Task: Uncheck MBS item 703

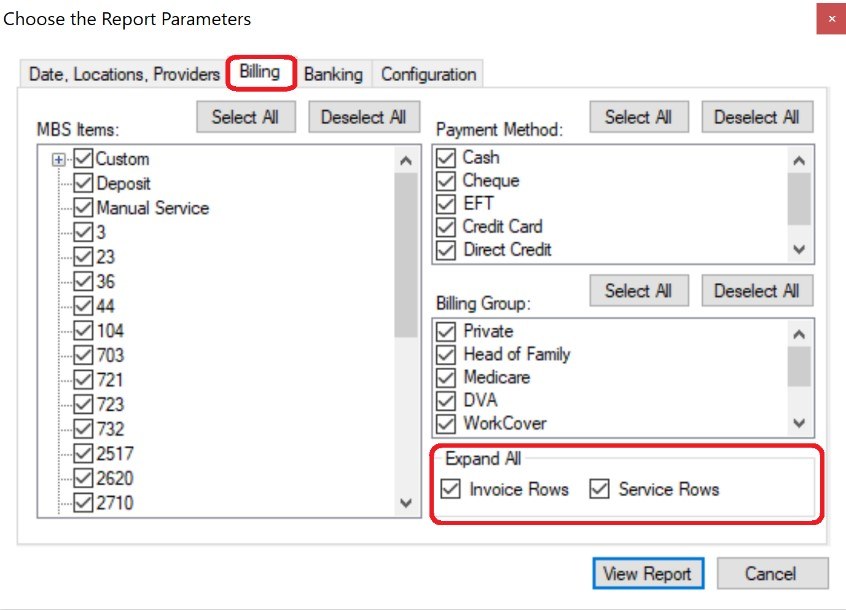Action: [x=83, y=355]
